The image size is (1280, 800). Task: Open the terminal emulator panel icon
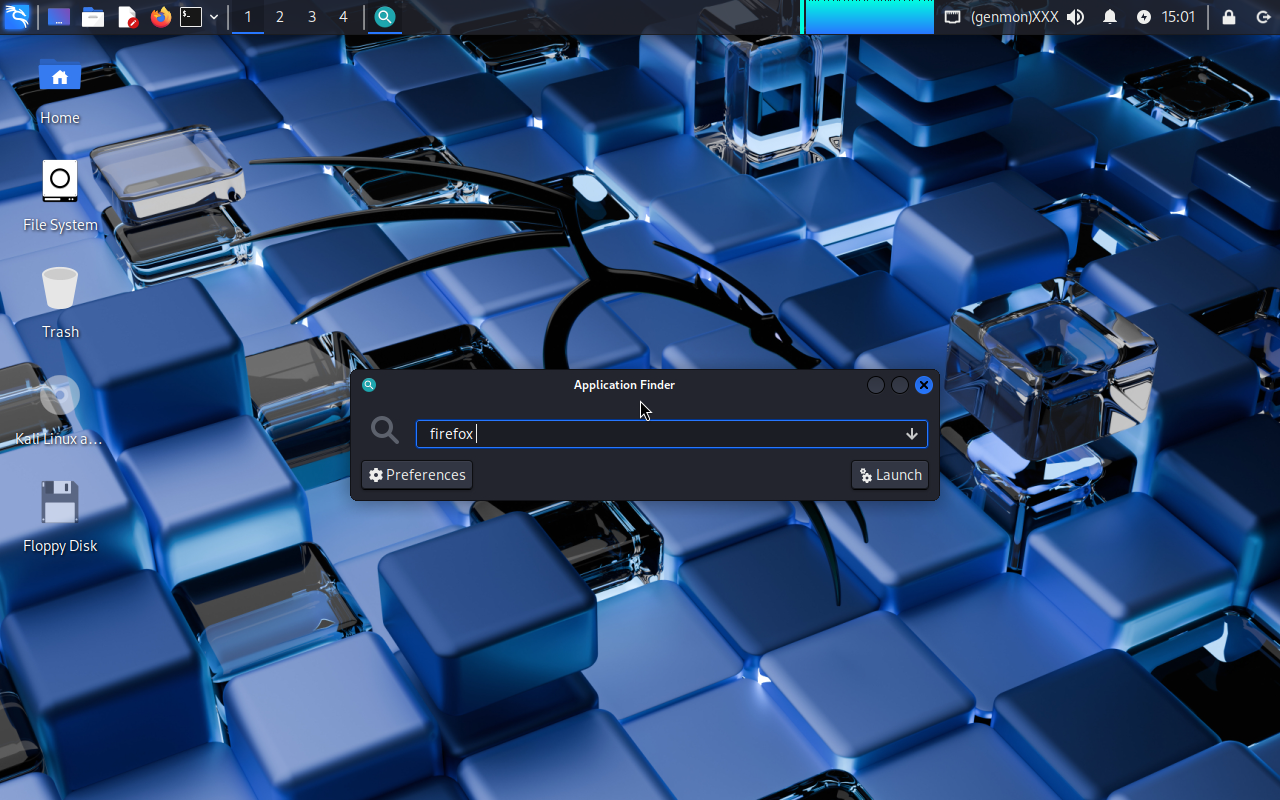(191, 17)
